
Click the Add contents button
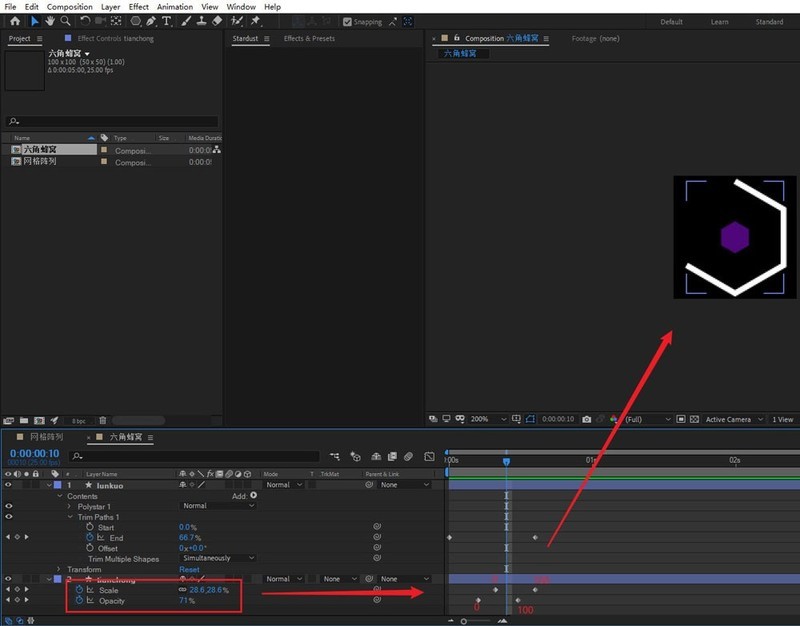pos(253,495)
